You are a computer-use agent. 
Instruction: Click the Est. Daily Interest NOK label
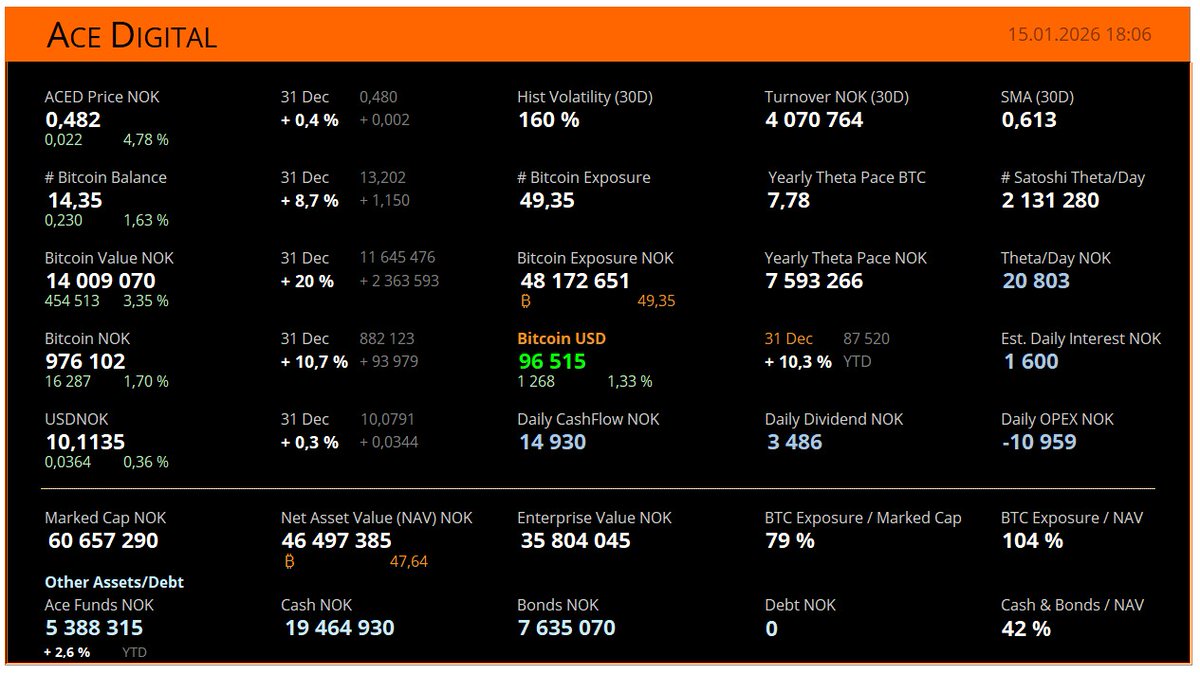click(x=1081, y=339)
